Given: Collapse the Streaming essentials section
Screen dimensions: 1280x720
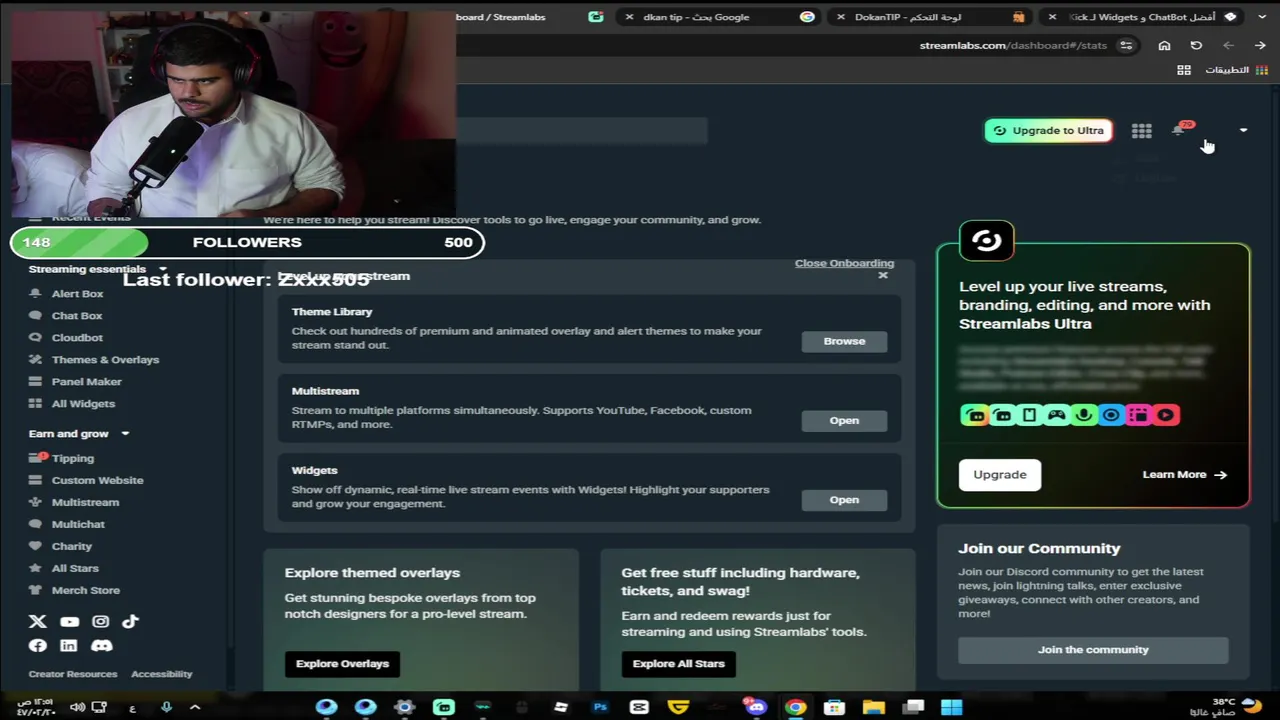Looking at the screenshot, I should (163, 269).
